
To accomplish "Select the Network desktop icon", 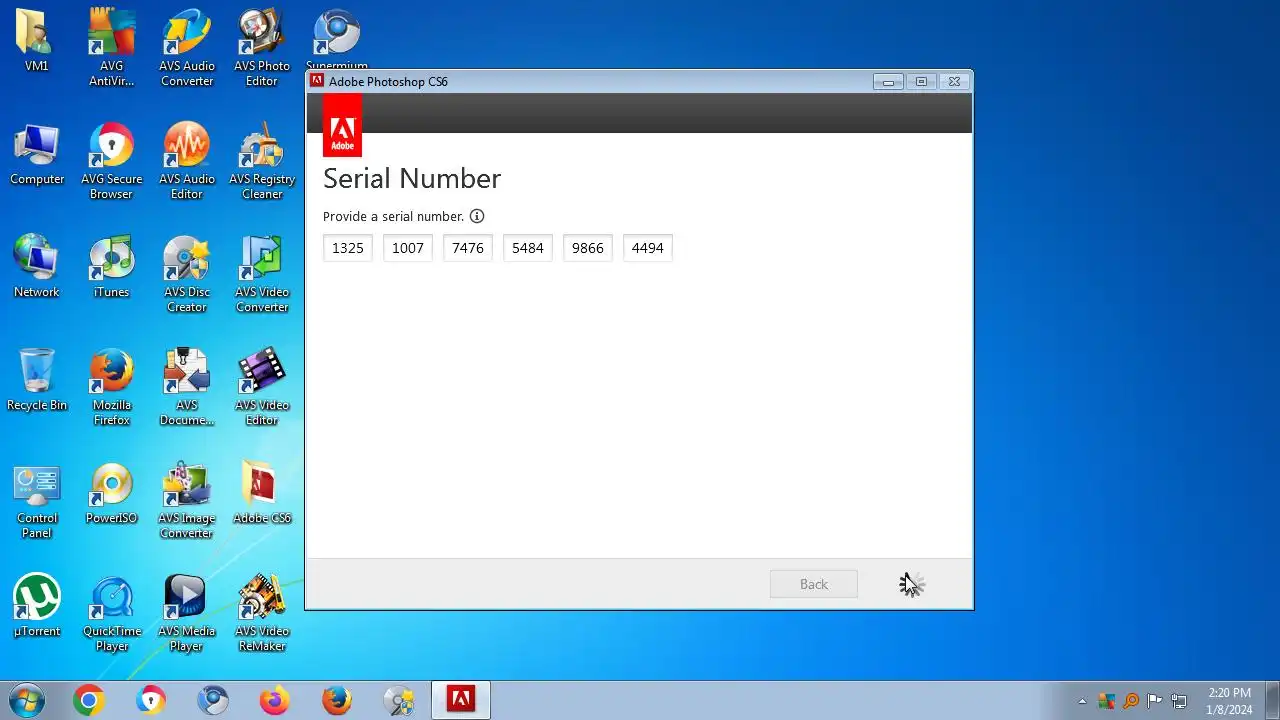I will point(37,267).
